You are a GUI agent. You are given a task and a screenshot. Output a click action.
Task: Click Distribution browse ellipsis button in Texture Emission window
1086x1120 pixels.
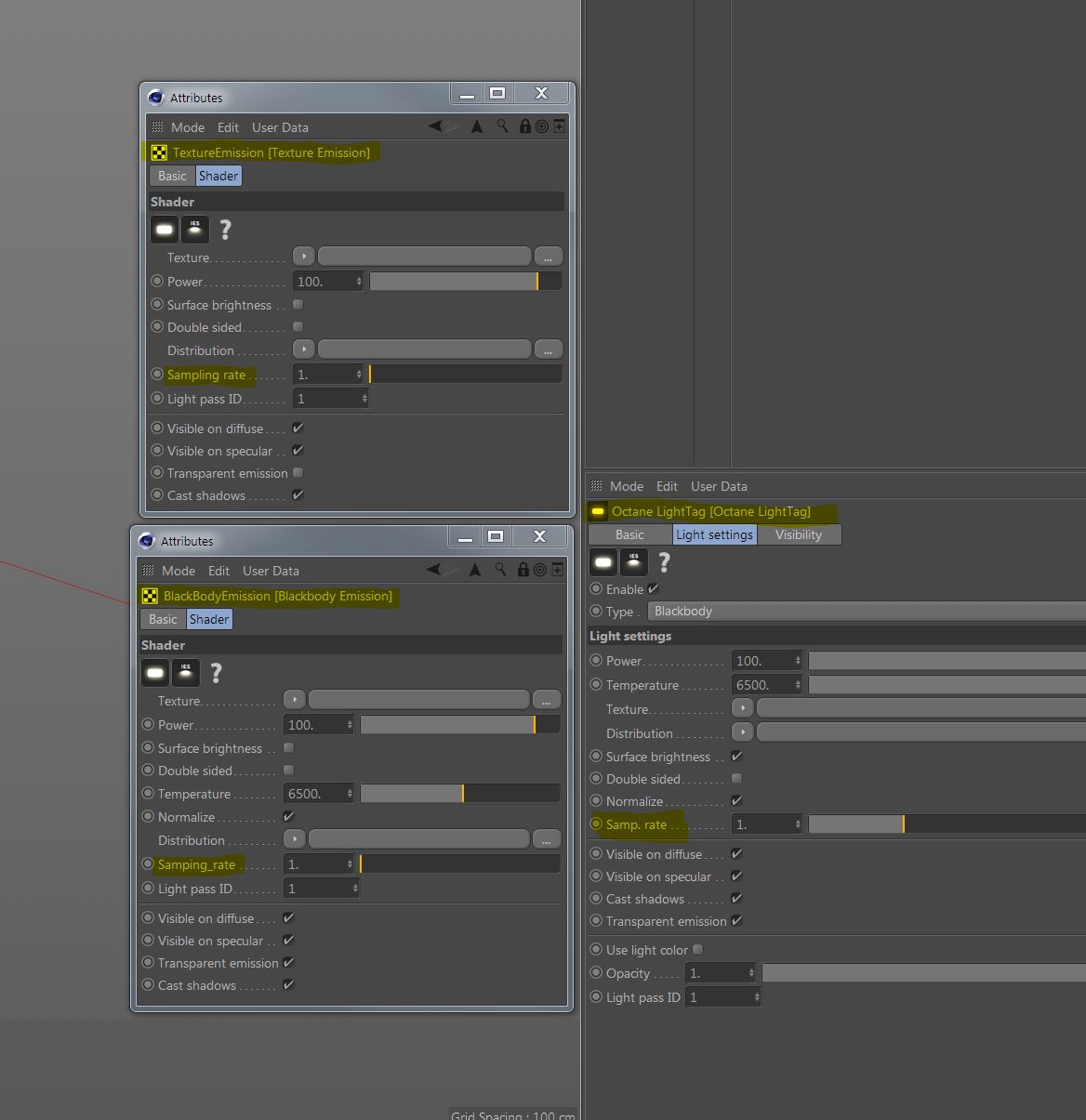point(549,349)
